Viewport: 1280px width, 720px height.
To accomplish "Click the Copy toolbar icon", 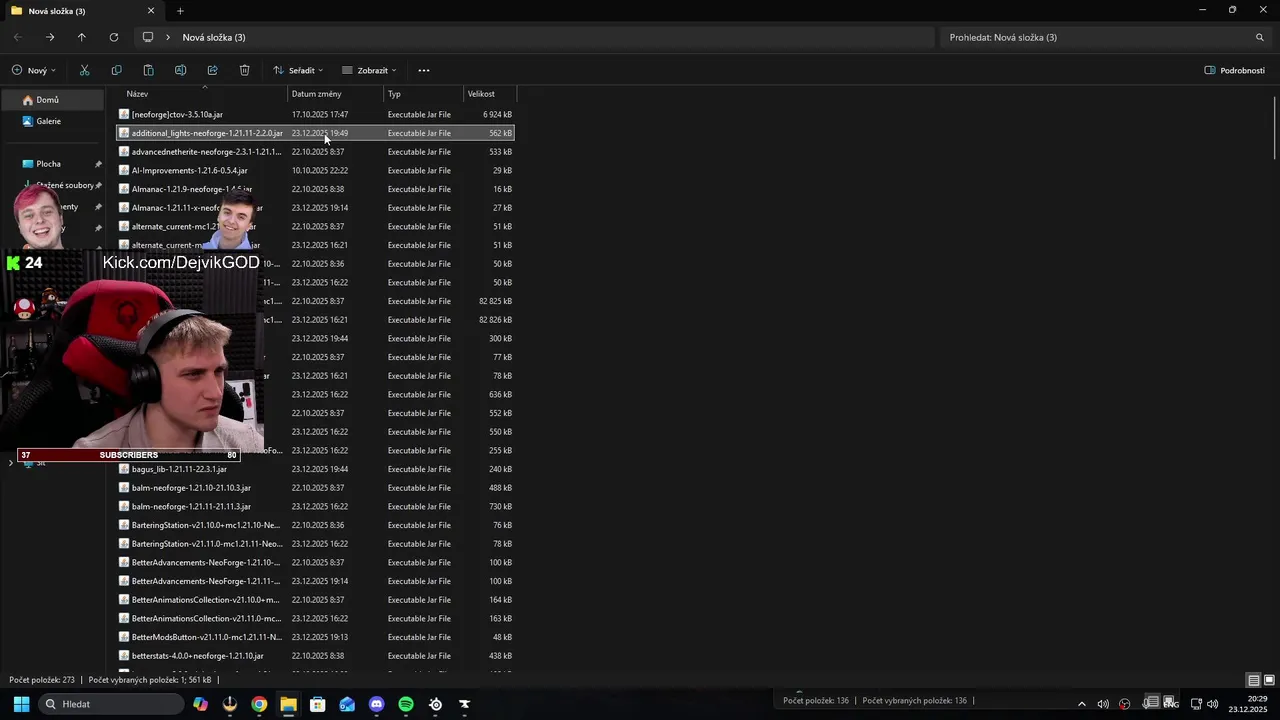I will pos(116,70).
